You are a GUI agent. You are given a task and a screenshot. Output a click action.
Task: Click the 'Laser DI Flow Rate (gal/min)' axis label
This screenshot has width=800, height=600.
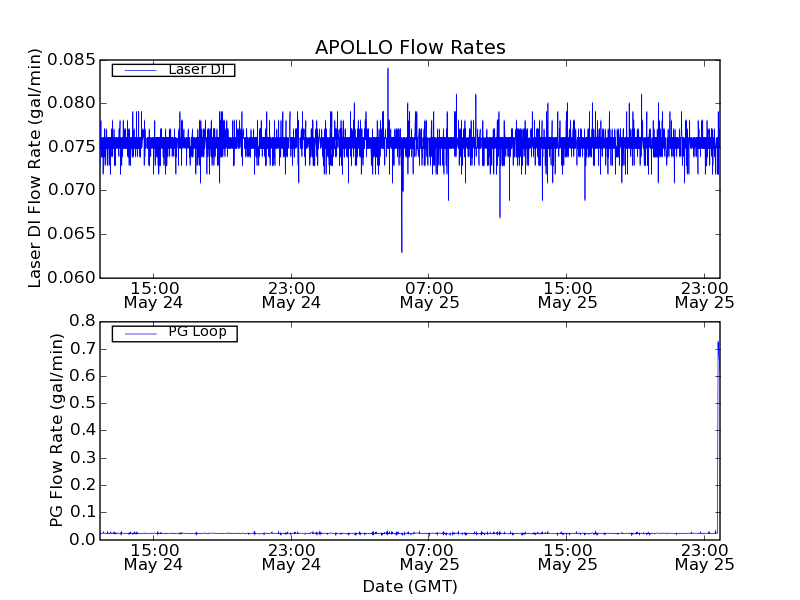35,168
